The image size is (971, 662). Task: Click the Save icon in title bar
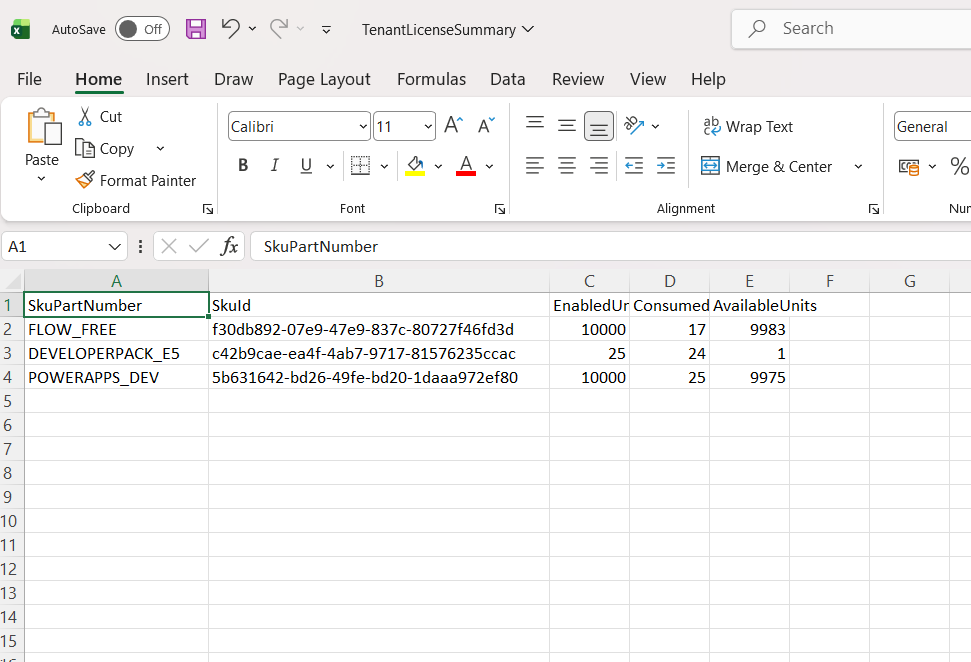tap(196, 29)
